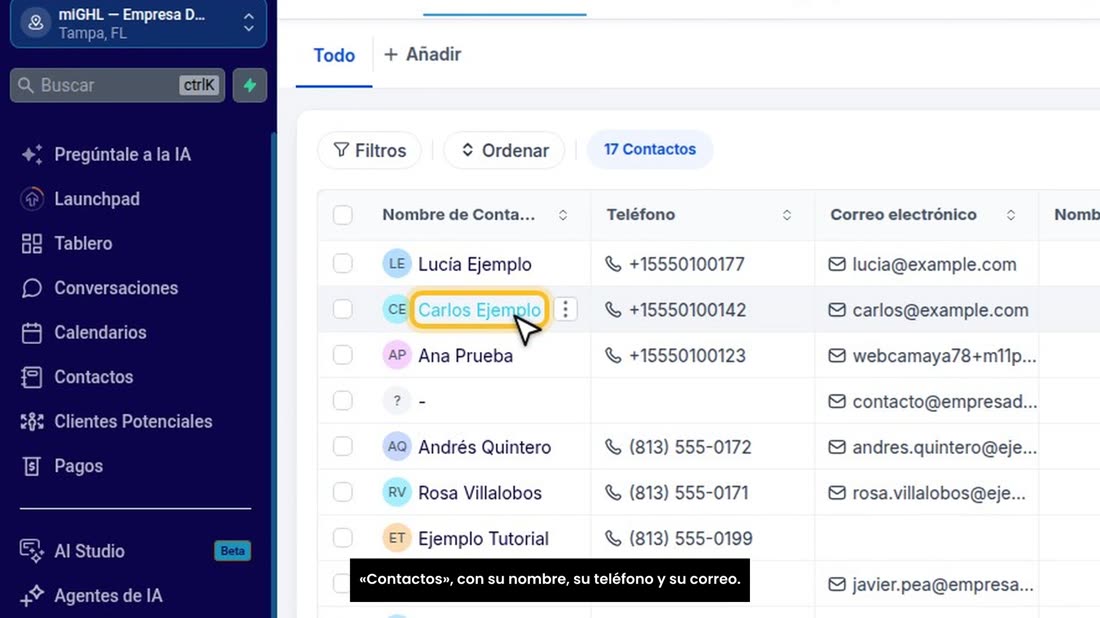Click phone number (813) 555-0172
Screen dimensions: 1100x618
click(690, 447)
